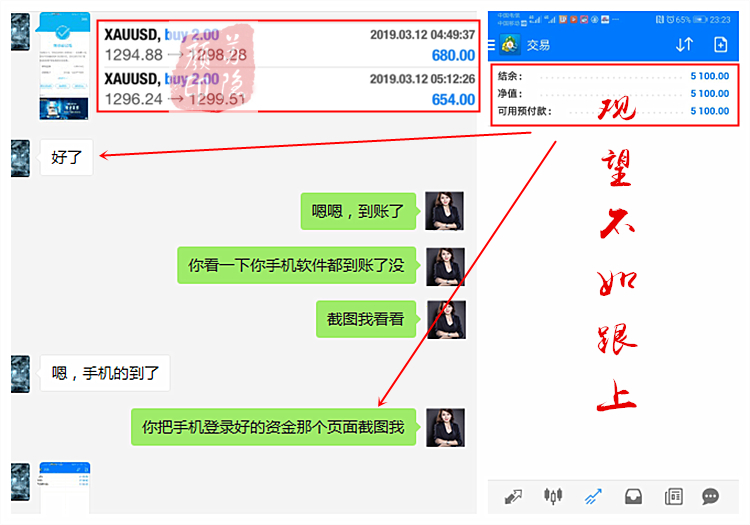Open the news tab icon
Screen dimensions: 750x525
(673, 496)
